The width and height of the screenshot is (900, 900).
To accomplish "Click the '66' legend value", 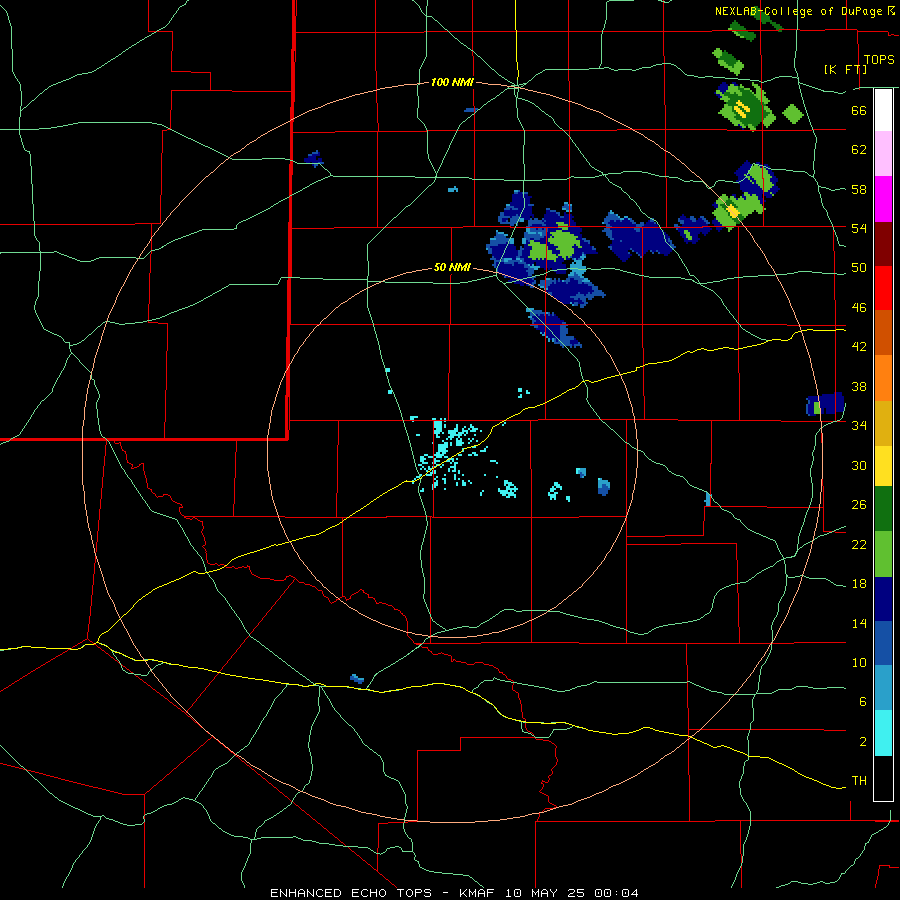I will (859, 110).
